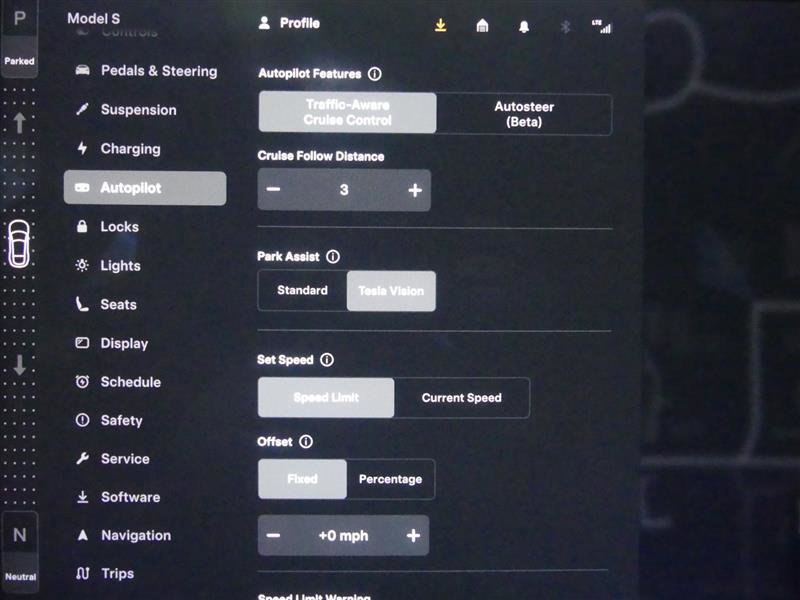800x600 pixels.
Task: Open the Lights settings icon
Action: coord(84,265)
